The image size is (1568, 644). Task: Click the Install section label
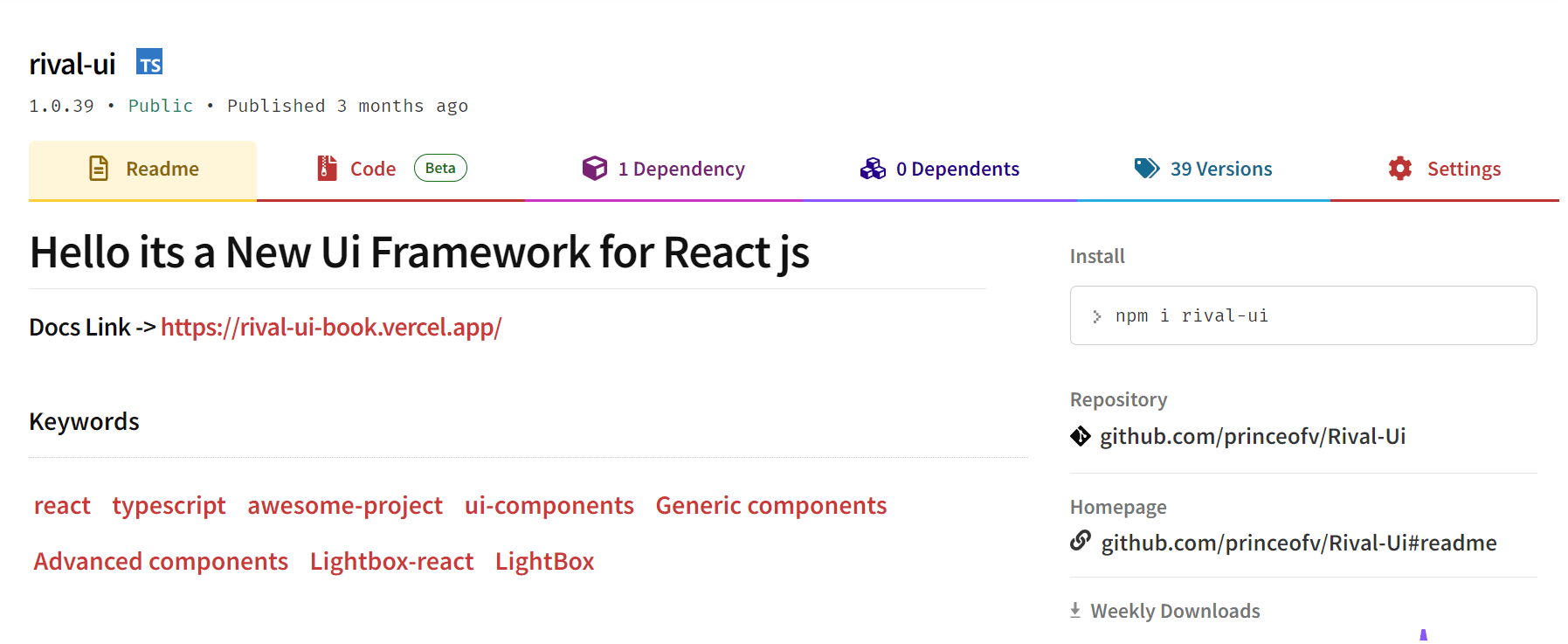(x=1097, y=256)
